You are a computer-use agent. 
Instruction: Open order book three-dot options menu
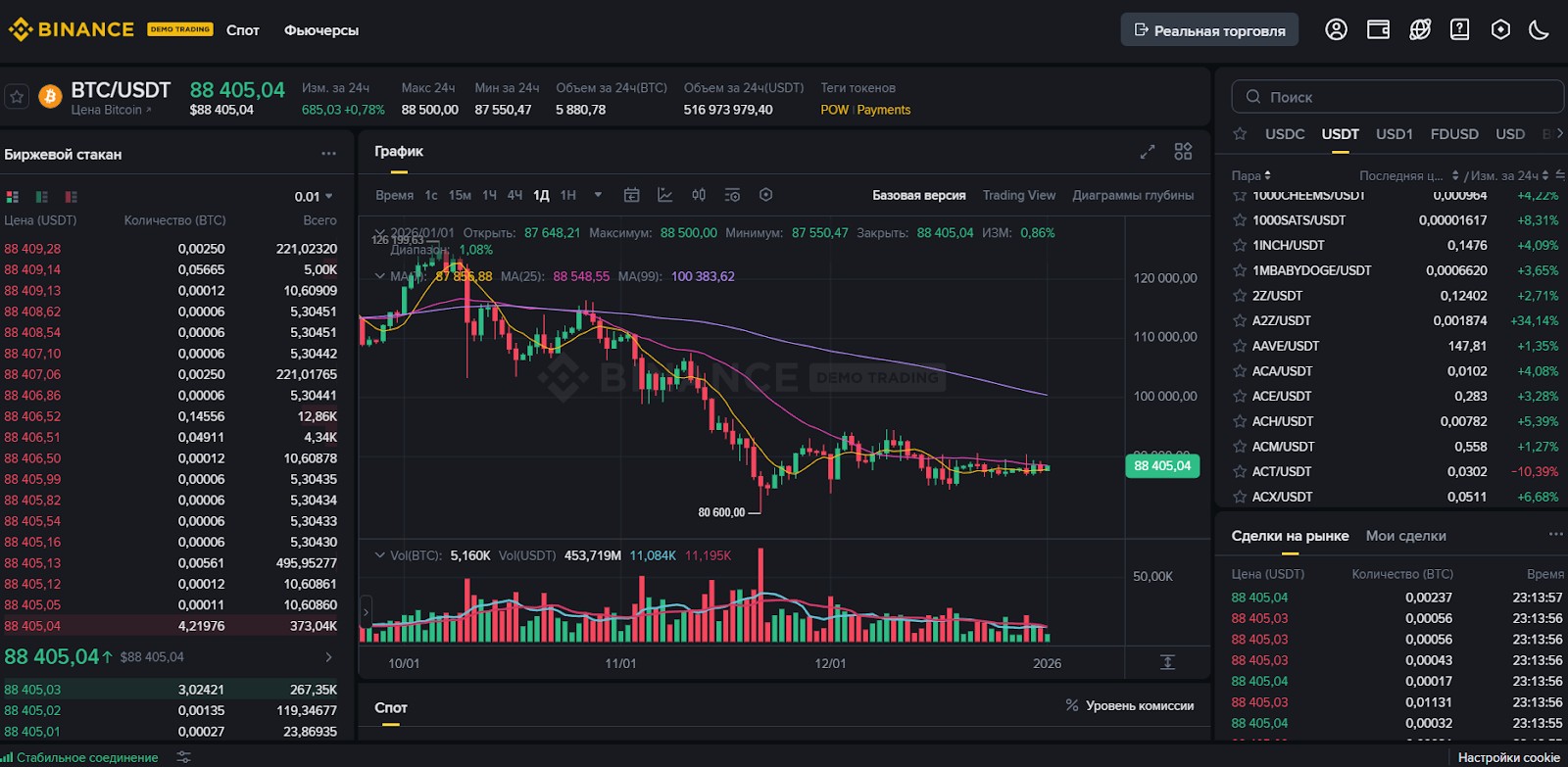coord(328,154)
